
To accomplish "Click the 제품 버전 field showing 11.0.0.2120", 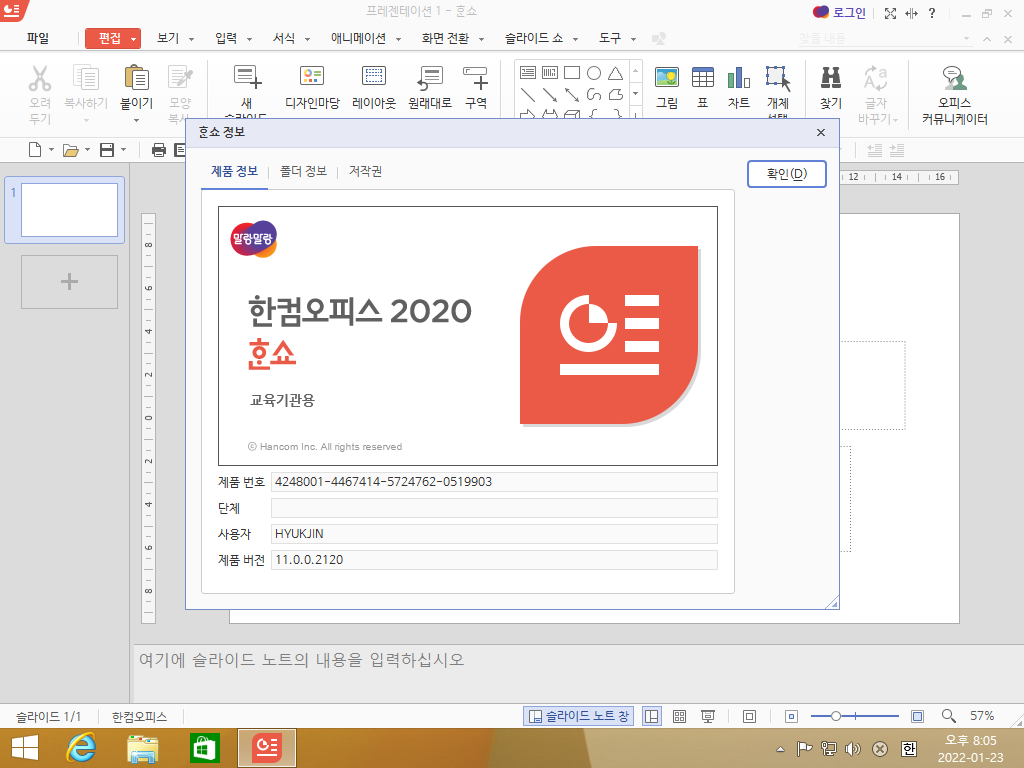I will pos(494,560).
